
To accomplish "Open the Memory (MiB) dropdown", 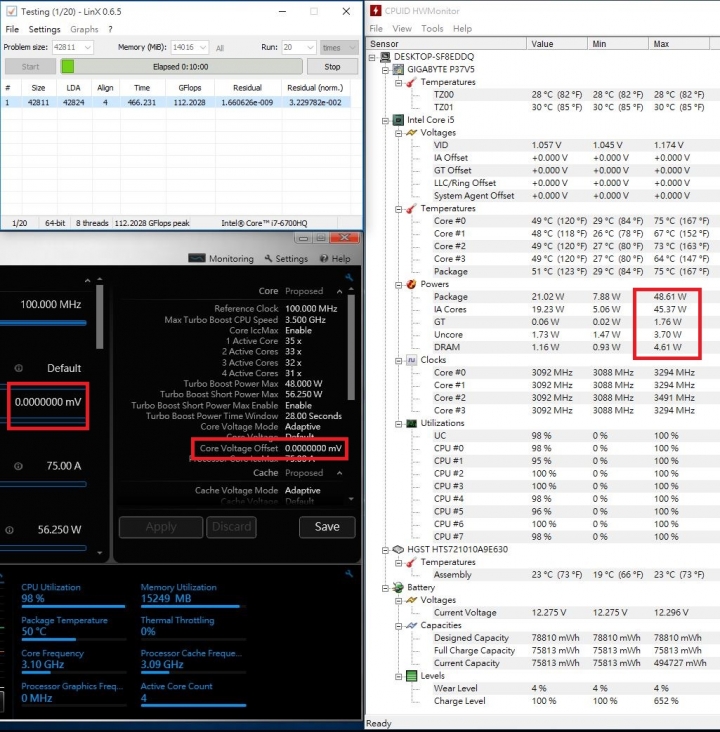I will click(203, 47).
